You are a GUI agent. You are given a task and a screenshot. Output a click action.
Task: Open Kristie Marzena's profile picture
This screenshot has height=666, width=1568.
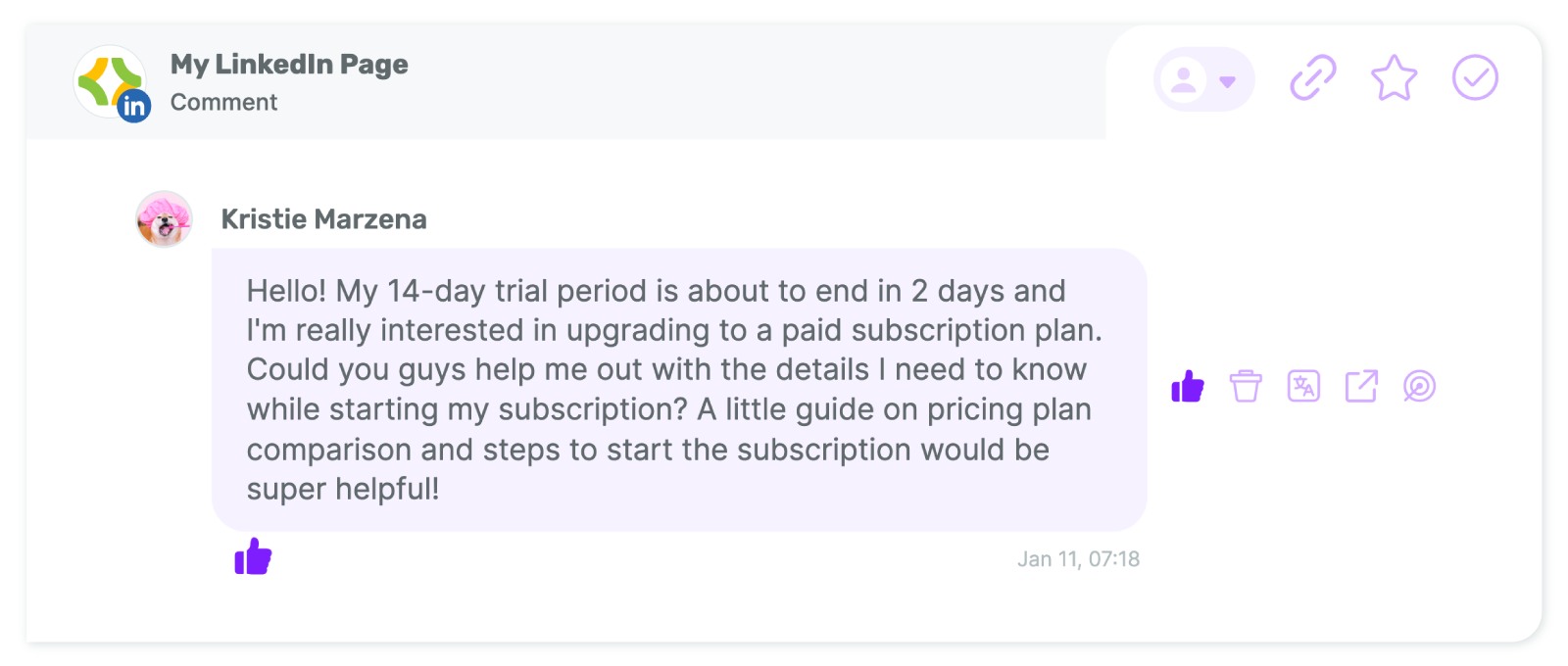click(164, 219)
